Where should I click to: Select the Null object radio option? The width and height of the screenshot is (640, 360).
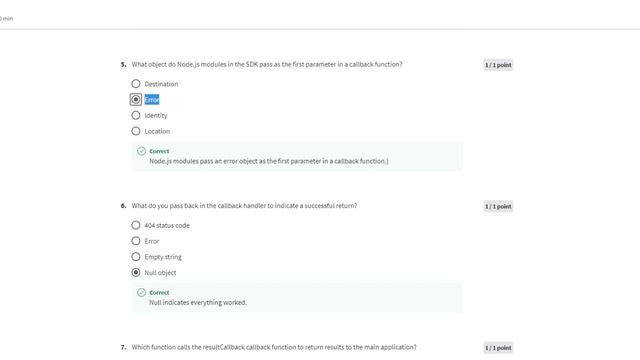(x=136, y=272)
